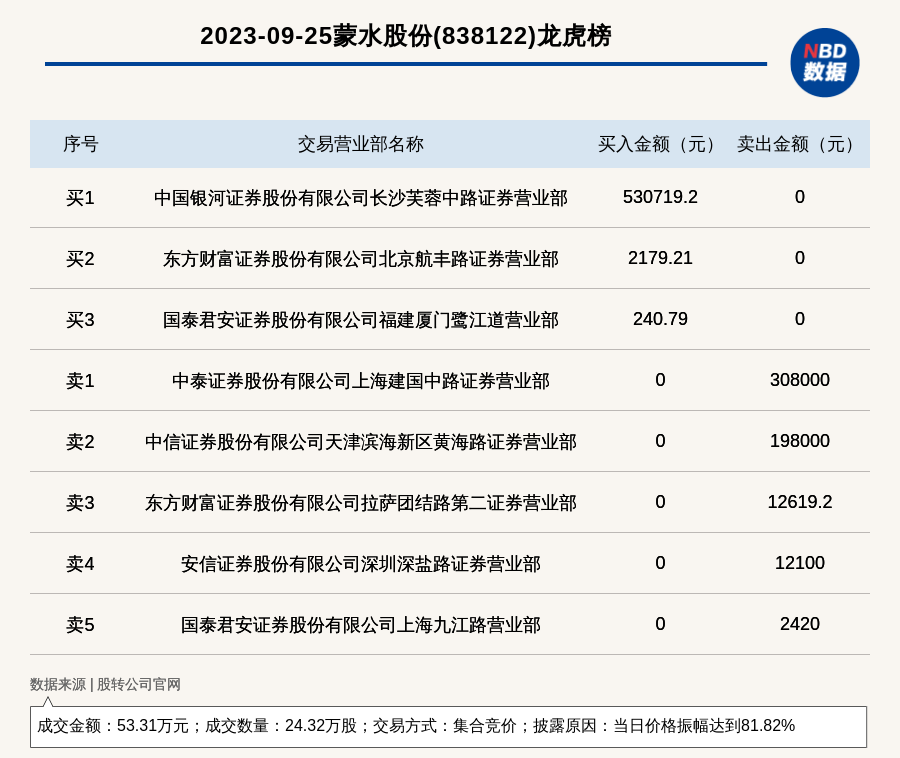Click 中泰证券上海建国中路证券营业部 name

pos(360,380)
